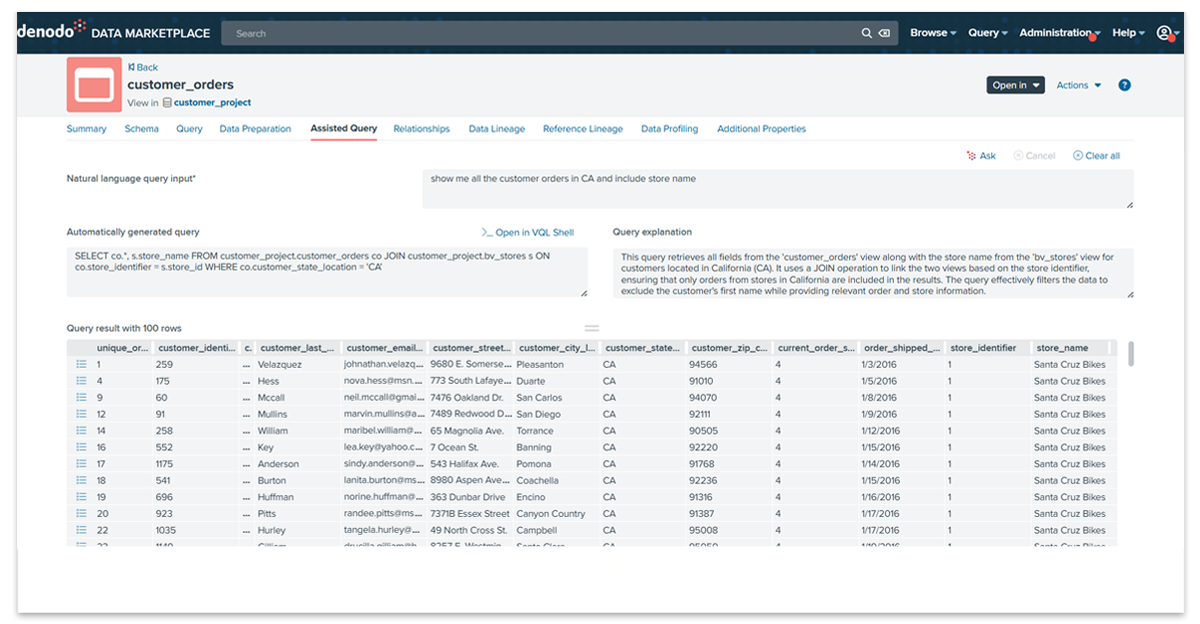Open the user account menu
The width and height of the screenshot is (1200, 624).
[1164, 33]
